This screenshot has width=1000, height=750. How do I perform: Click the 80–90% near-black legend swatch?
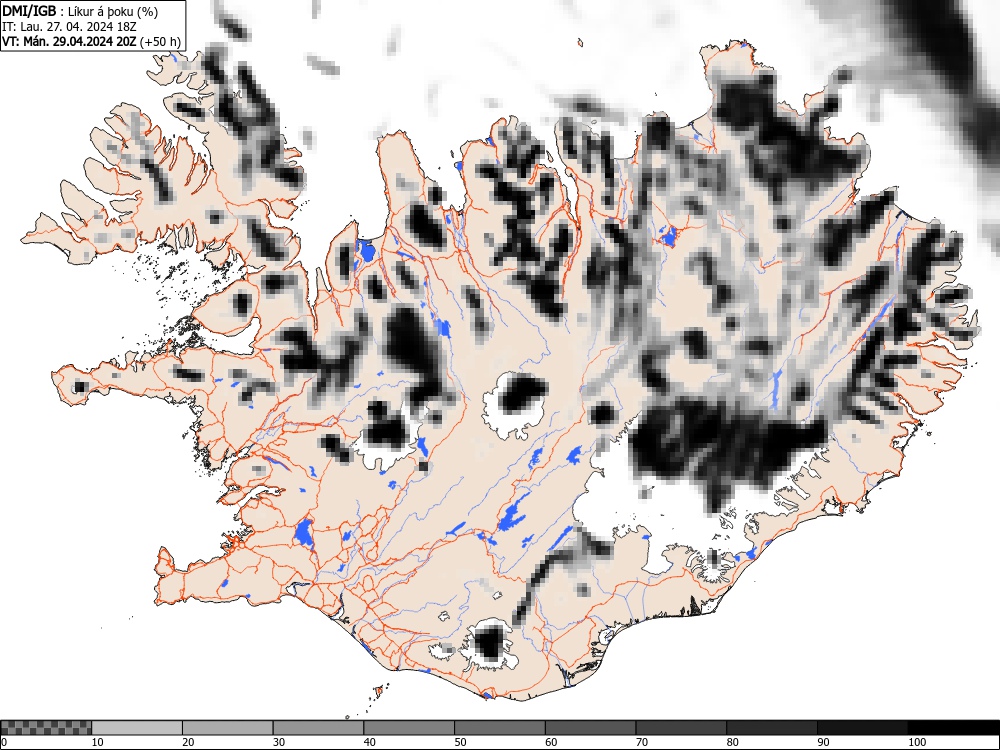point(772,728)
